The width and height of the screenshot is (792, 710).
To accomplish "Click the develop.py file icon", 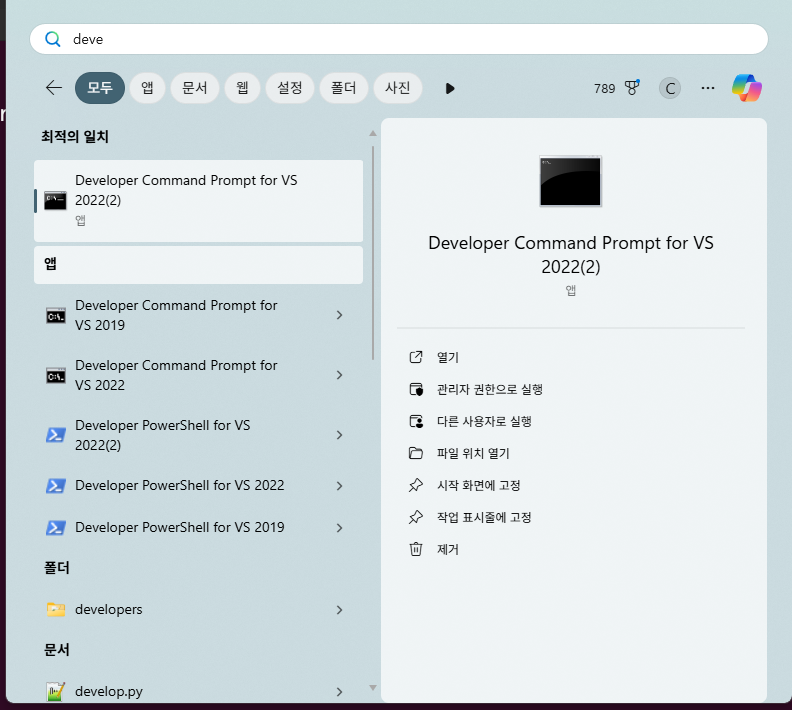I will coord(56,692).
